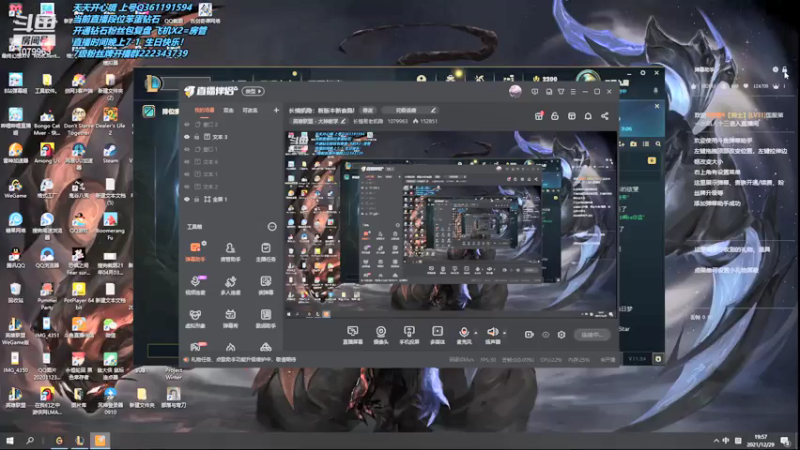The image size is (800, 450).
Task: Show the 文本 2 layer
Action: (x=187, y=187)
